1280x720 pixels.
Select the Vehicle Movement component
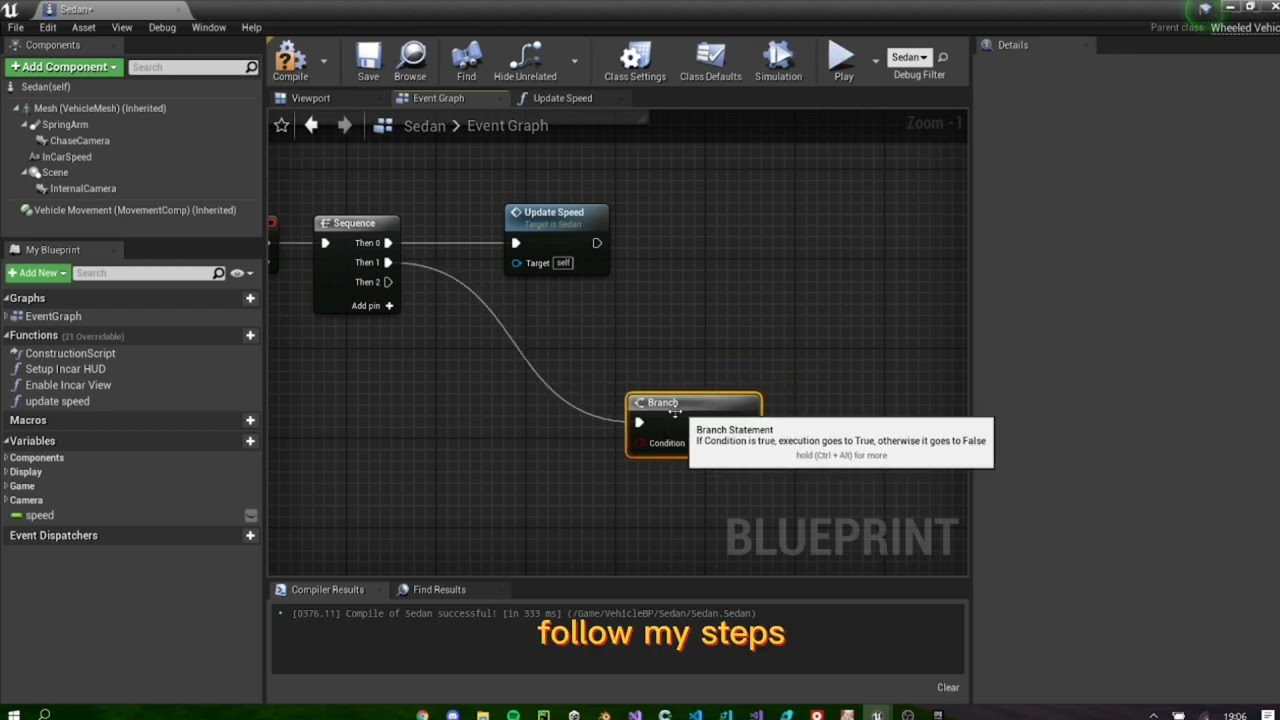[135, 211]
